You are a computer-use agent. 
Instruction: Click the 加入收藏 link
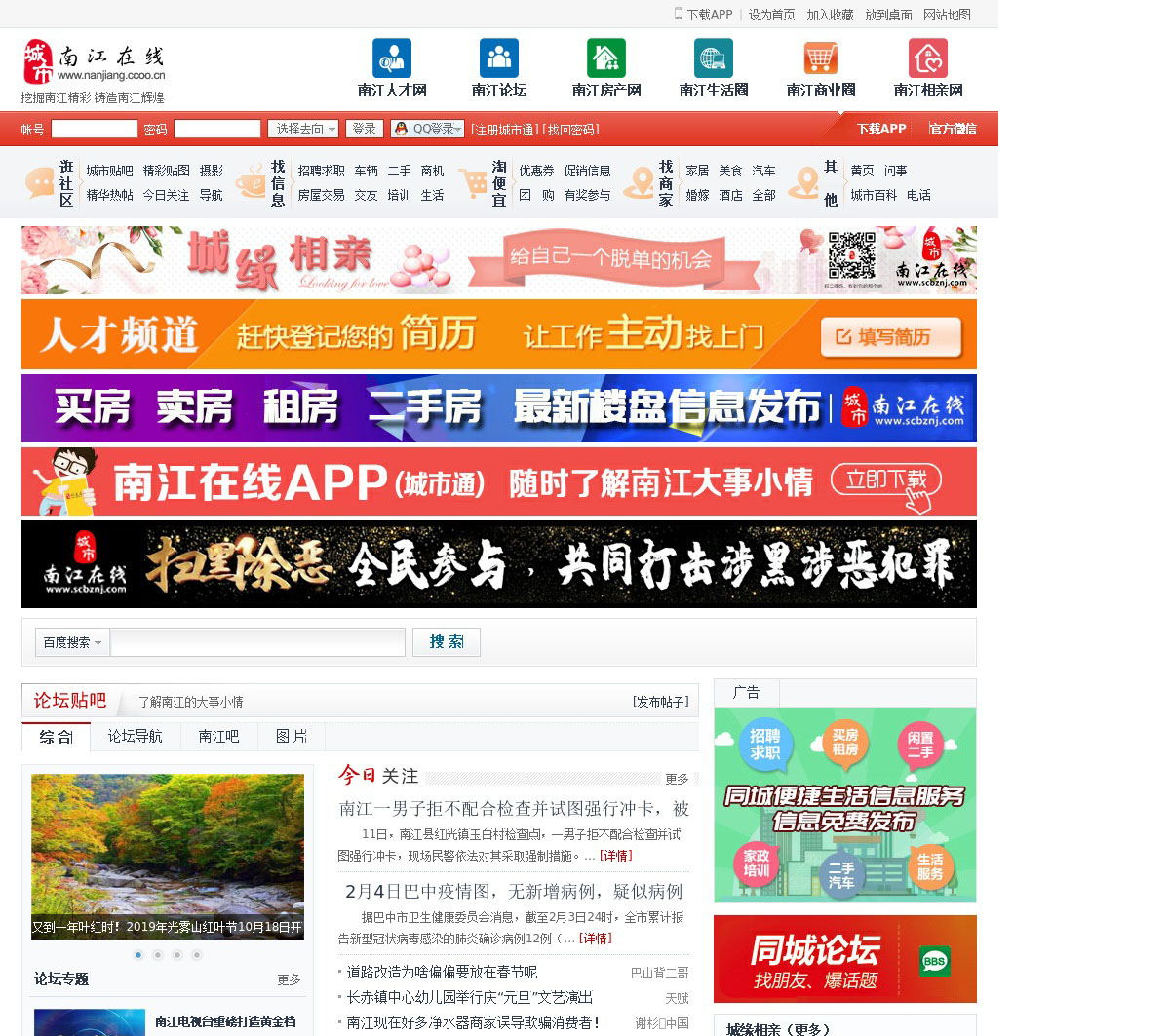click(830, 15)
